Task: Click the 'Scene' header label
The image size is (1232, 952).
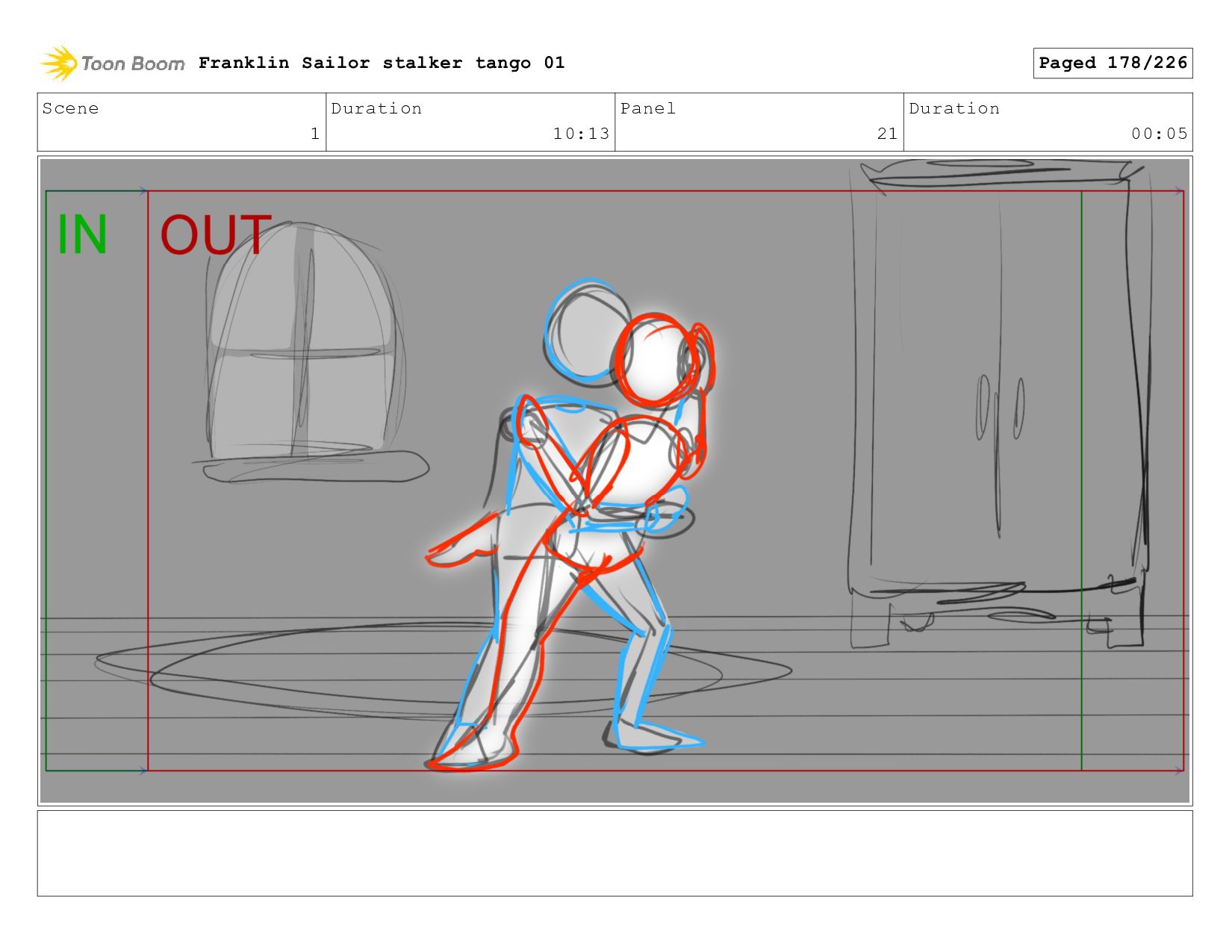Action: [70, 108]
